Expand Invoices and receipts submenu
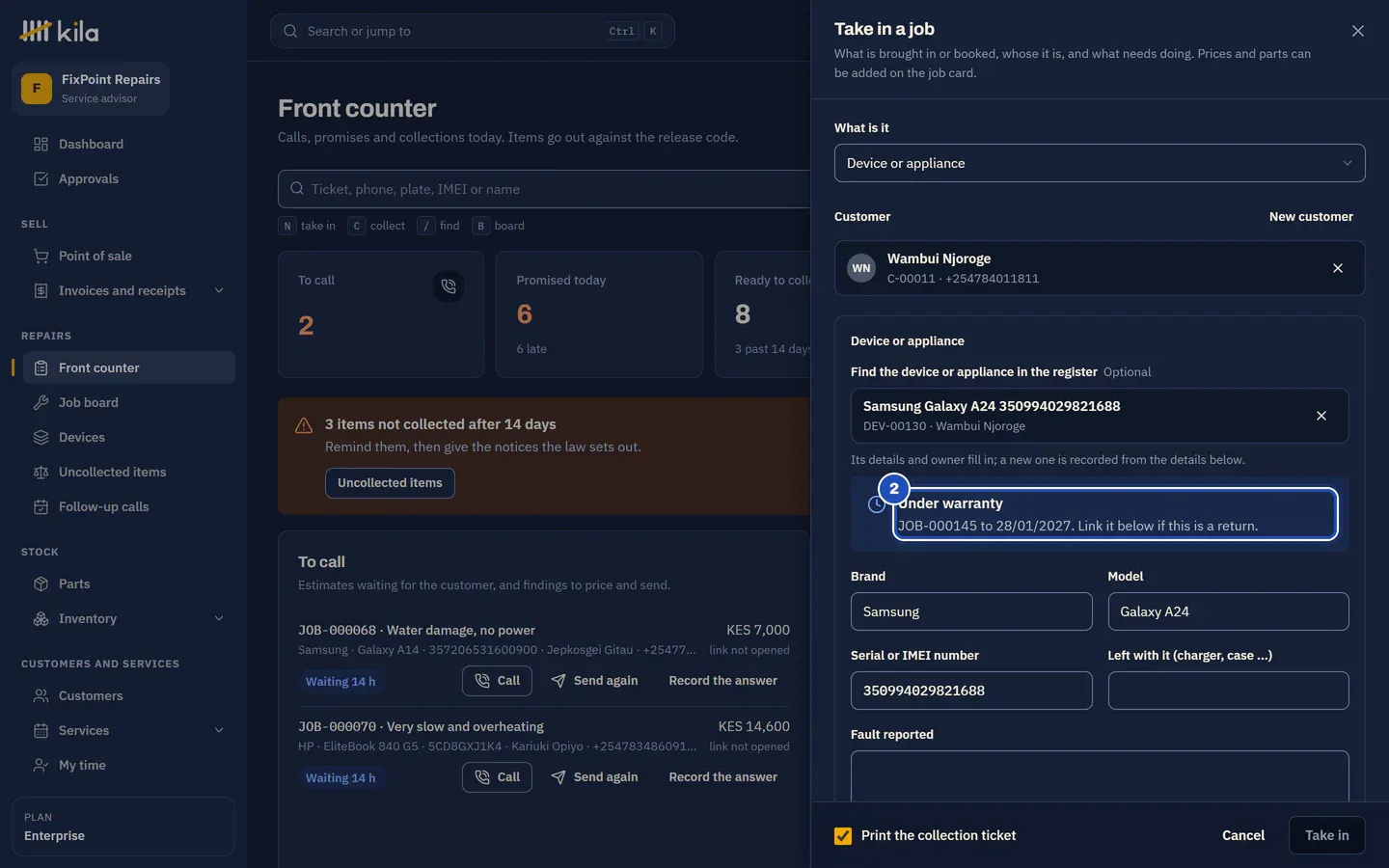Image resolution: width=1389 pixels, height=868 pixels. [x=219, y=290]
